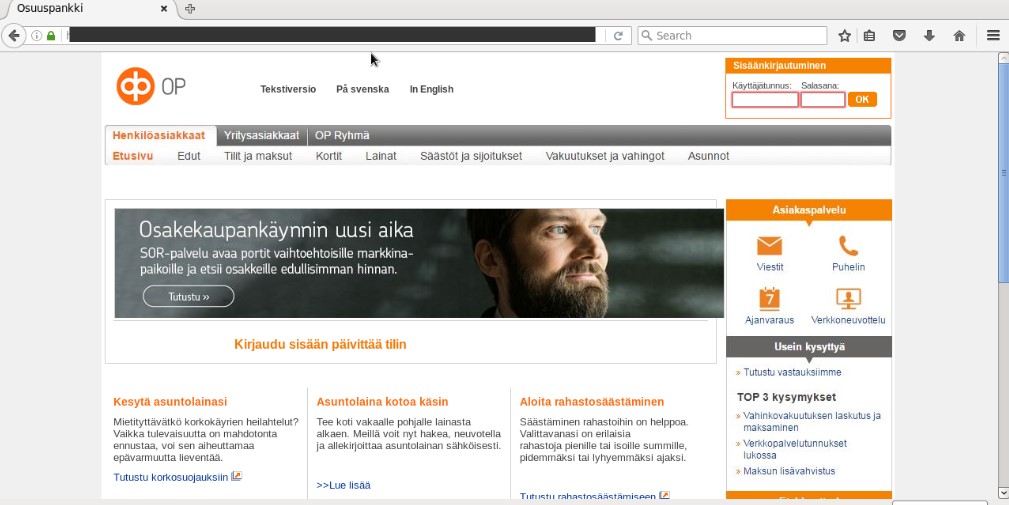Open the downloads arrow icon
Image resolution: width=1009 pixels, height=505 pixels.
click(929, 36)
